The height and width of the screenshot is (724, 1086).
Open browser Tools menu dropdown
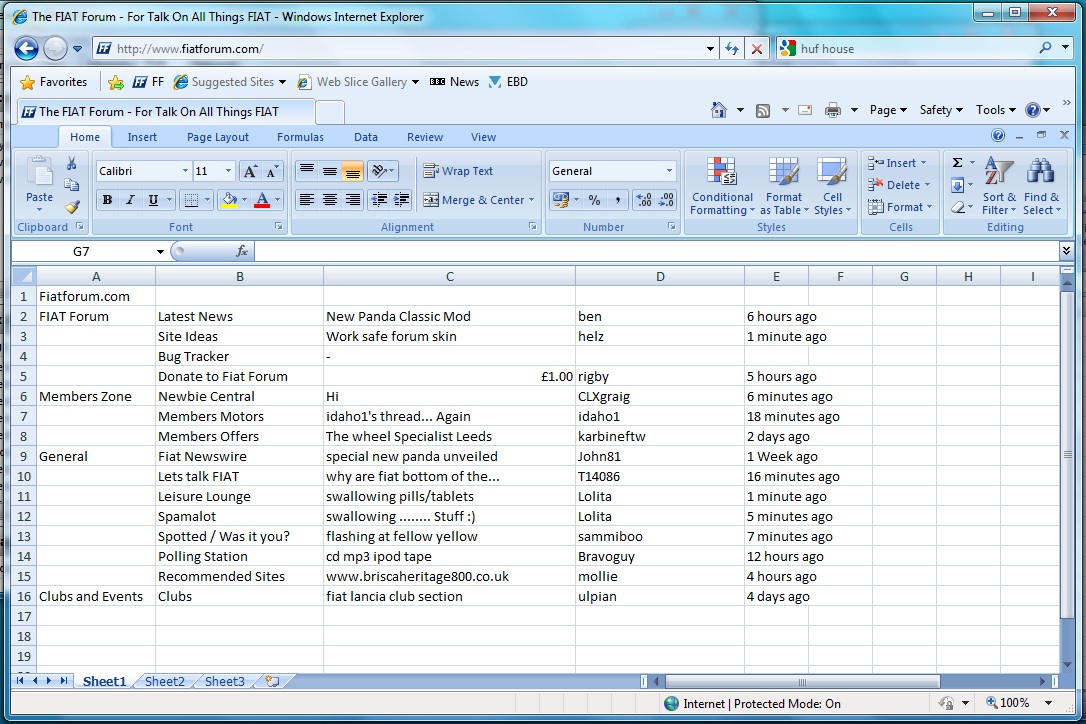tap(995, 110)
